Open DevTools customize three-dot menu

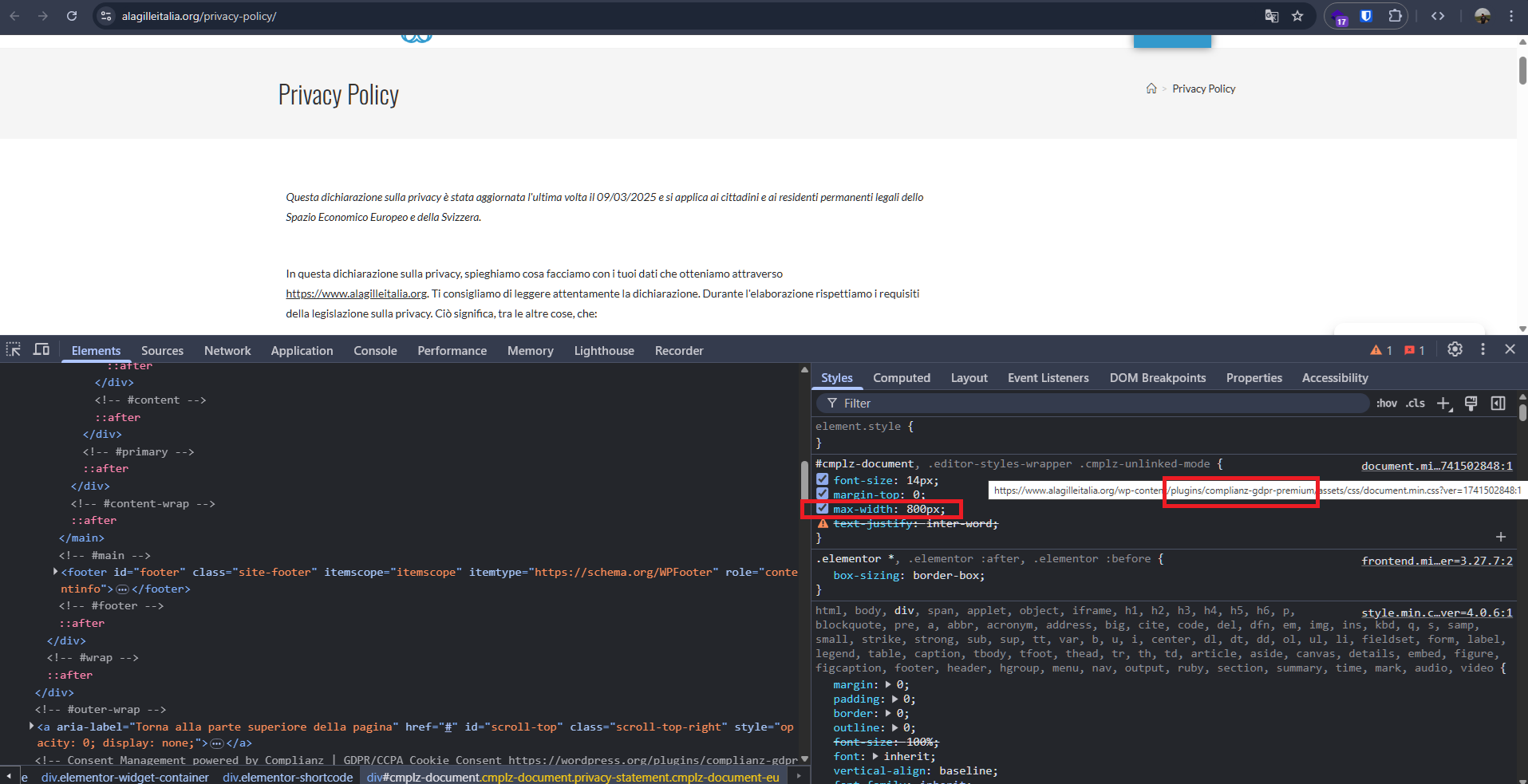click(1483, 349)
